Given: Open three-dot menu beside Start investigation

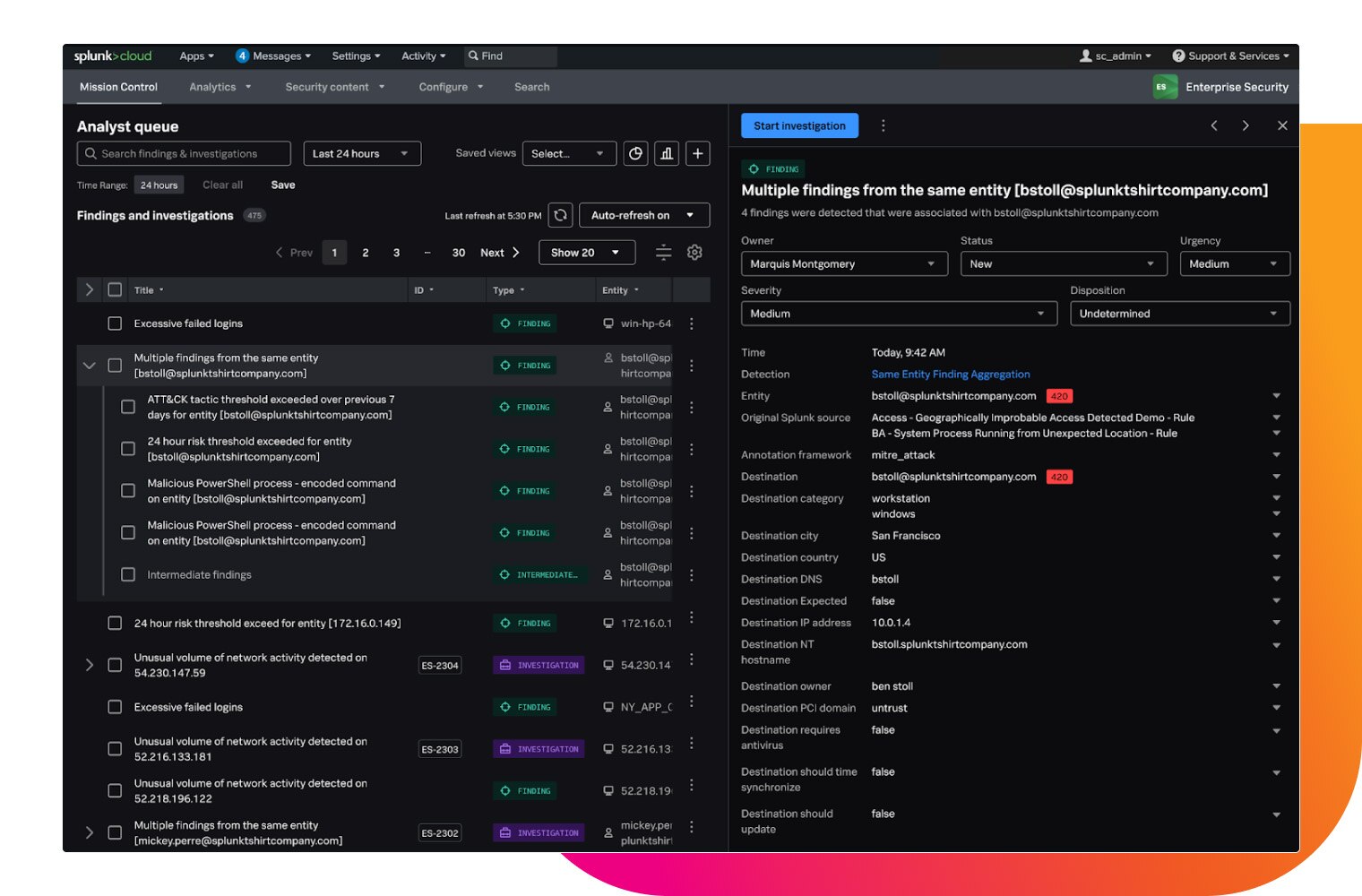Looking at the screenshot, I should pyautogui.click(x=883, y=125).
